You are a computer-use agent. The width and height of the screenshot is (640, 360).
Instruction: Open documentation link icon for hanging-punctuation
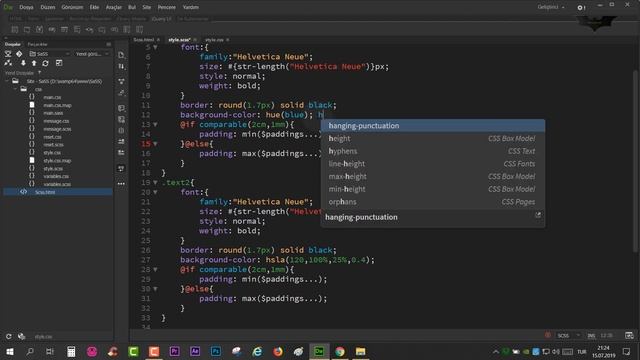(538, 215)
